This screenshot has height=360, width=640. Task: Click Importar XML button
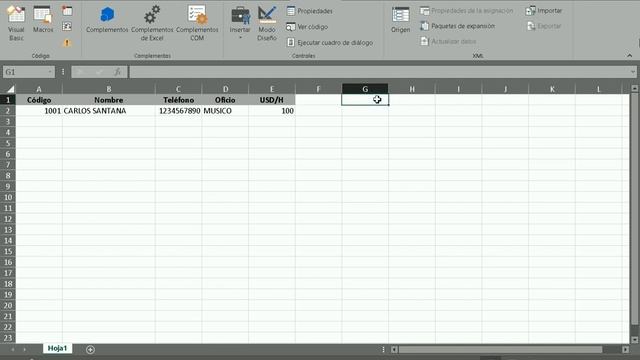point(544,11)
